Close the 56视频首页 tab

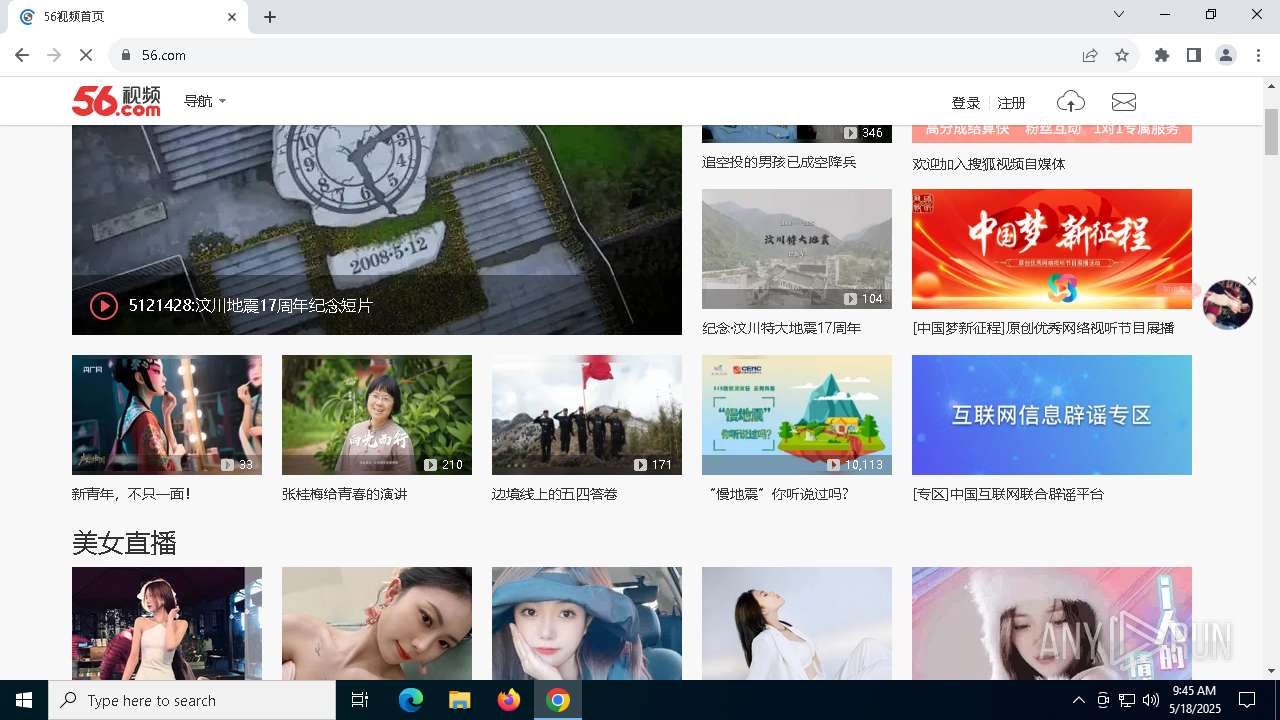(x=232, y=17)
